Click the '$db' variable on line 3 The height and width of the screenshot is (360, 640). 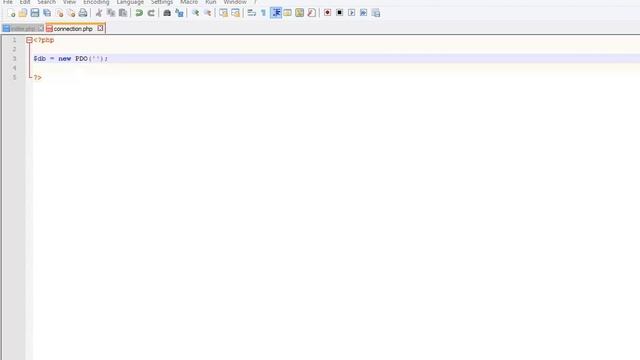click(40, 59)
